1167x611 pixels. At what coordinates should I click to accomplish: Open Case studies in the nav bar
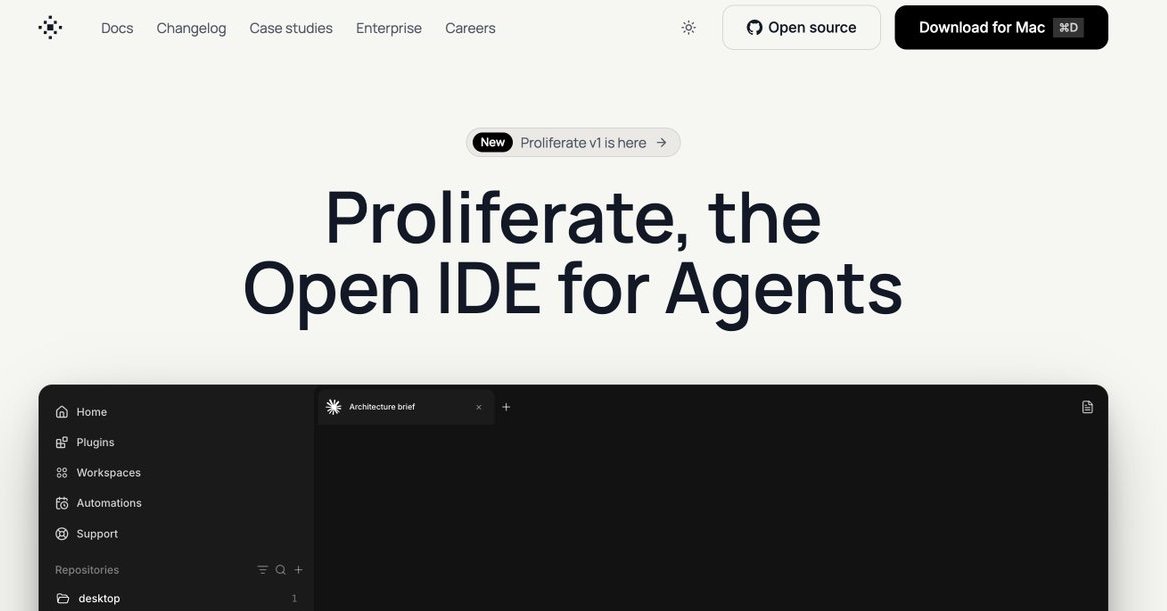pos(291,28)
